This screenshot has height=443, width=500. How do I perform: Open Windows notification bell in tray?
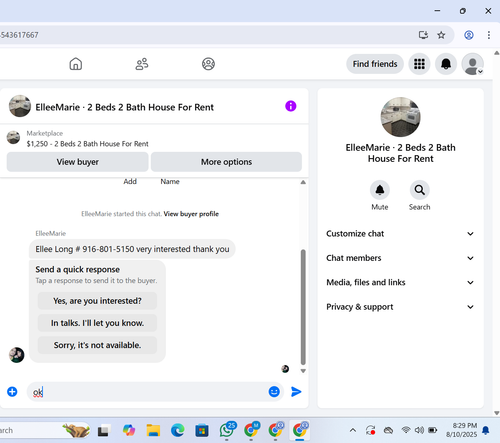click(486, 430)
